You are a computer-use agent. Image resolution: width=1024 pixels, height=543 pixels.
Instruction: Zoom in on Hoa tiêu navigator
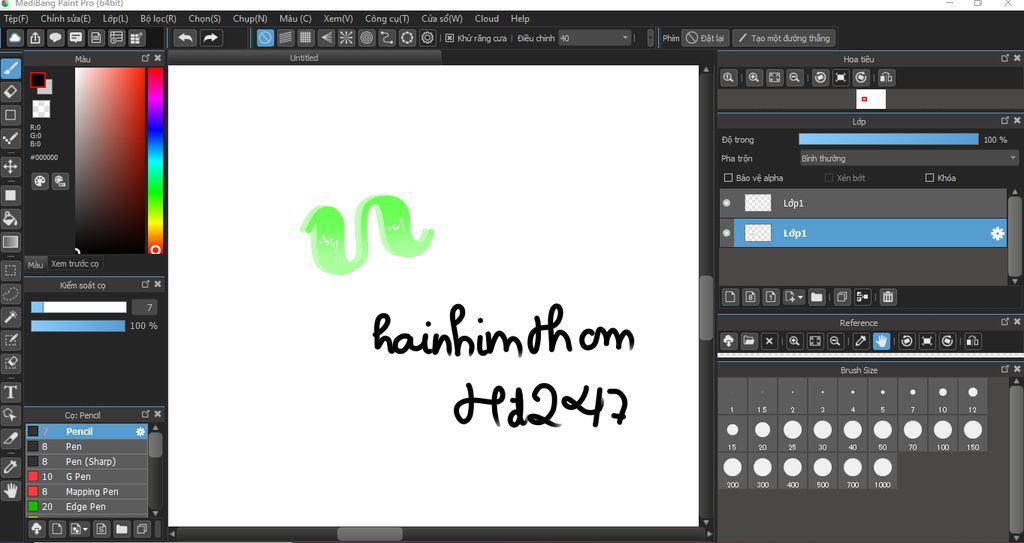tap(754, 78)
